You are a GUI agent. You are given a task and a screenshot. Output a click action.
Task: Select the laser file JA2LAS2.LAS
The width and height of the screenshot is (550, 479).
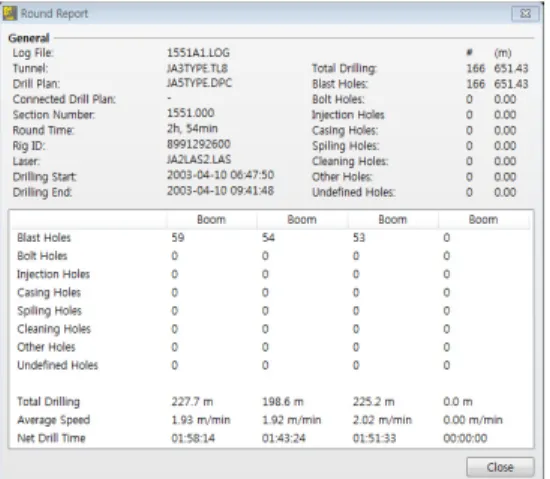tap(199, 160)
